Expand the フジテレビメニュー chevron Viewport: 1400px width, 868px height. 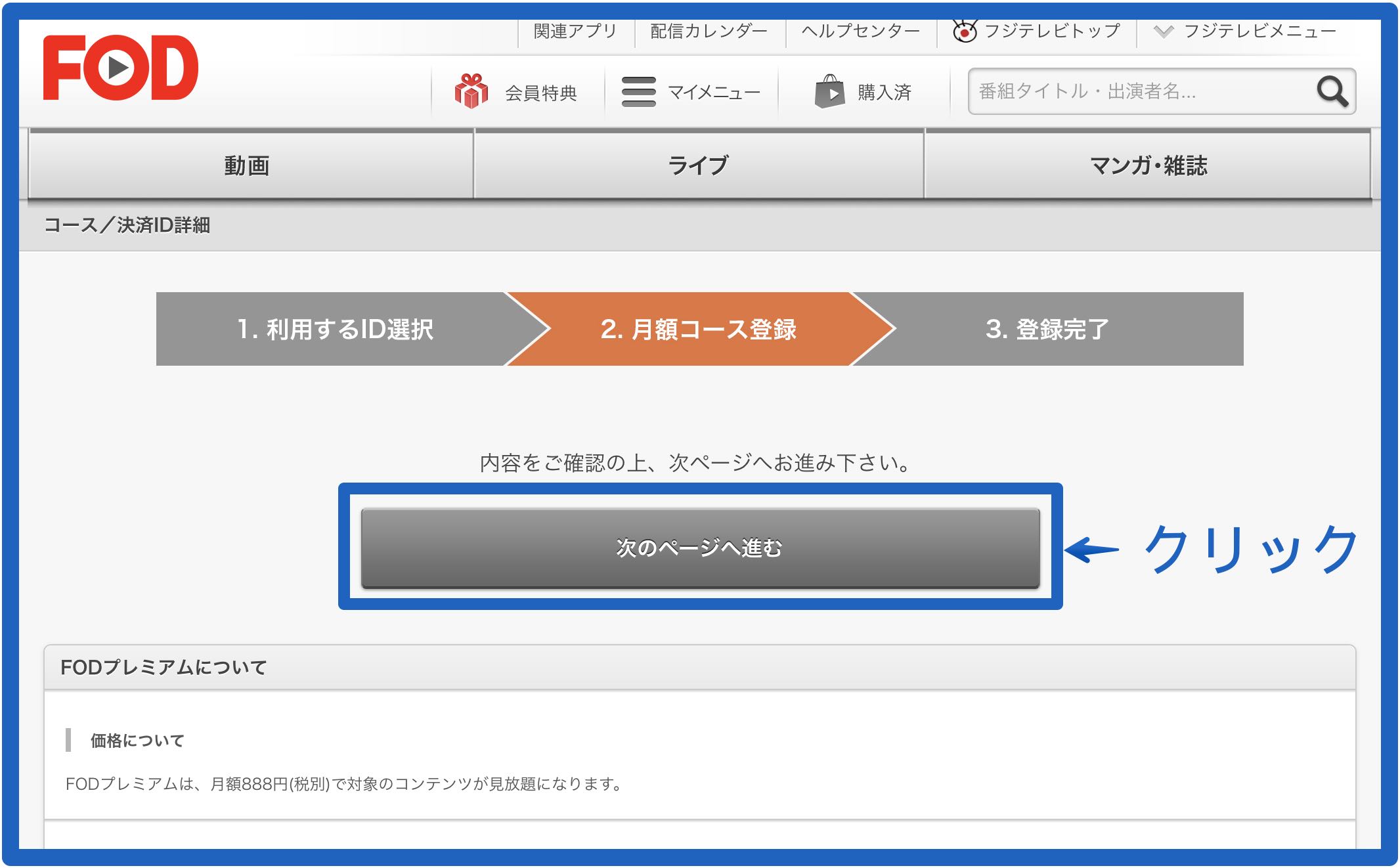click(x=1163, y=31)
